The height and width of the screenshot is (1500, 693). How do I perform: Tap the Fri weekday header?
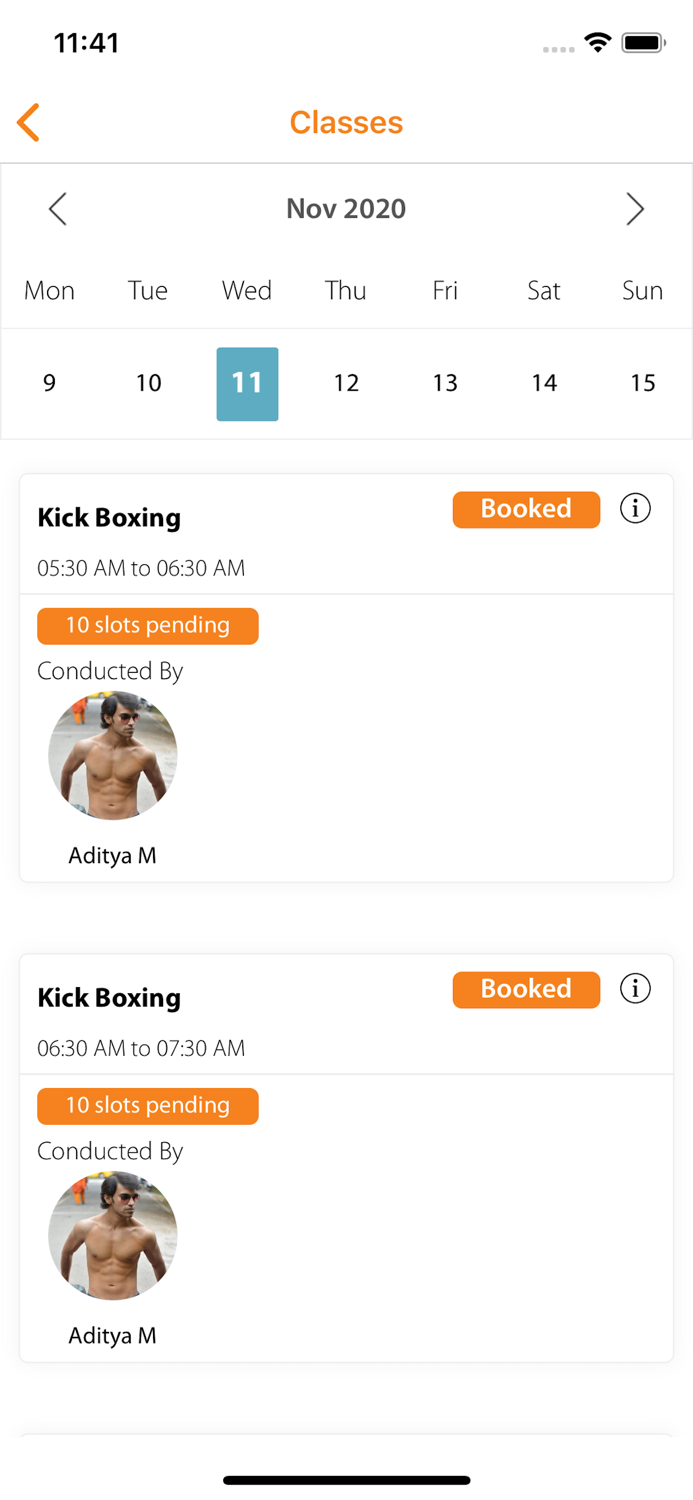[445, 291]
